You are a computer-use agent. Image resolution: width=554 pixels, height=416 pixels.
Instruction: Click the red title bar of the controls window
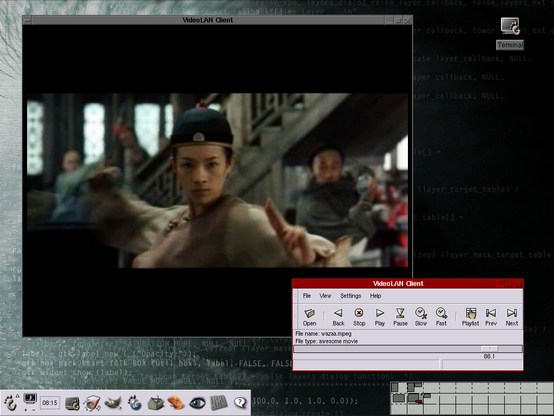coord(398,283)
